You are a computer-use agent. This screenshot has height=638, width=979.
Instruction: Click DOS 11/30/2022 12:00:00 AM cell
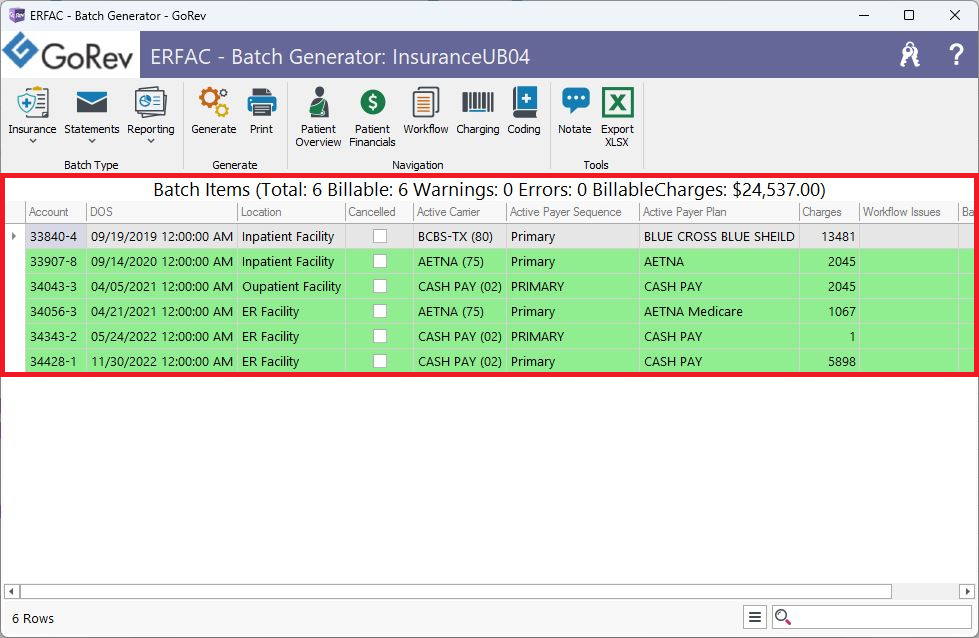point(162,361)
